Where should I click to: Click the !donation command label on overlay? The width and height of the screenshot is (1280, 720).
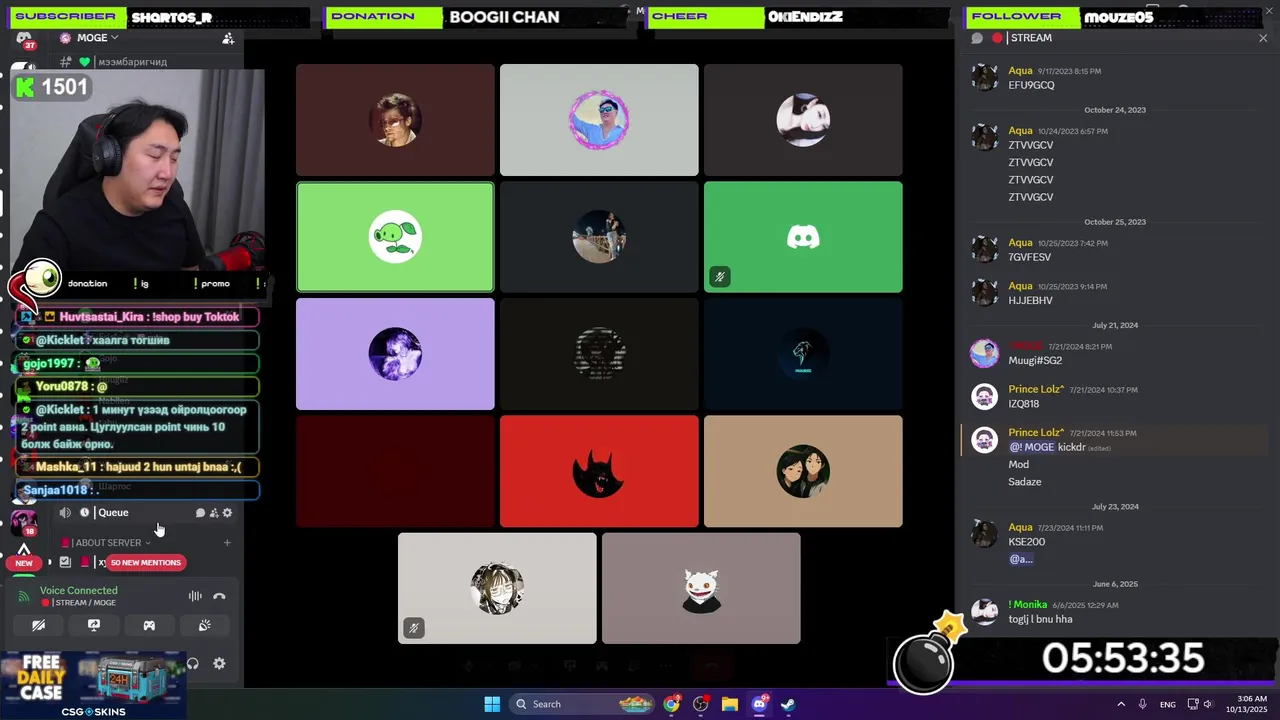tap(86, 284)
